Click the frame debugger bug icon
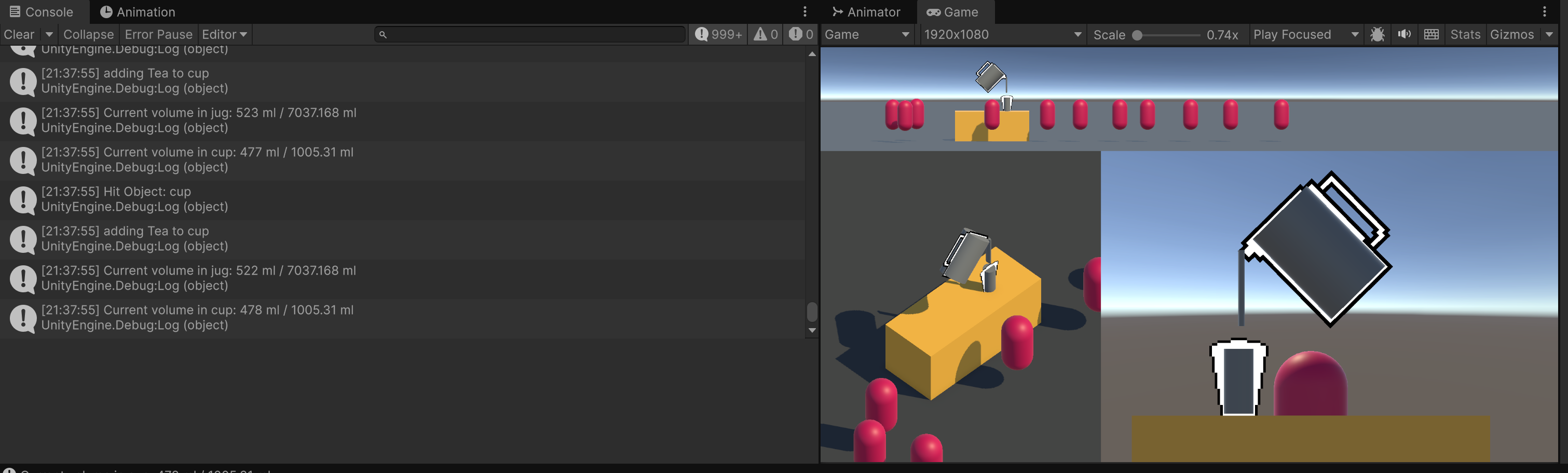Image resolution: width=1568 pixels, height=473 pixels. click(1378, 35)
